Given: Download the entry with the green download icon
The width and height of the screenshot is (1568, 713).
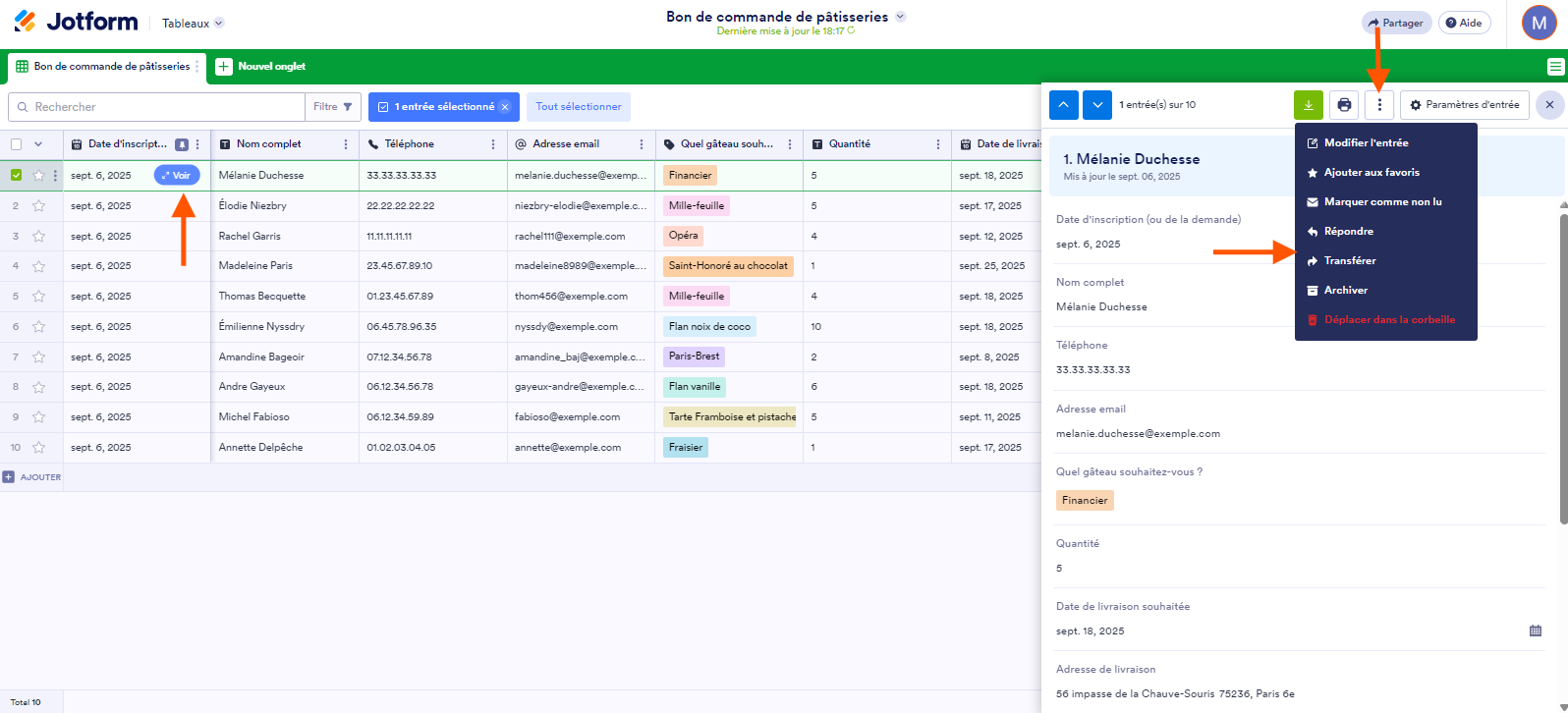Looking at the screenshot, I should coord(1308,105).
